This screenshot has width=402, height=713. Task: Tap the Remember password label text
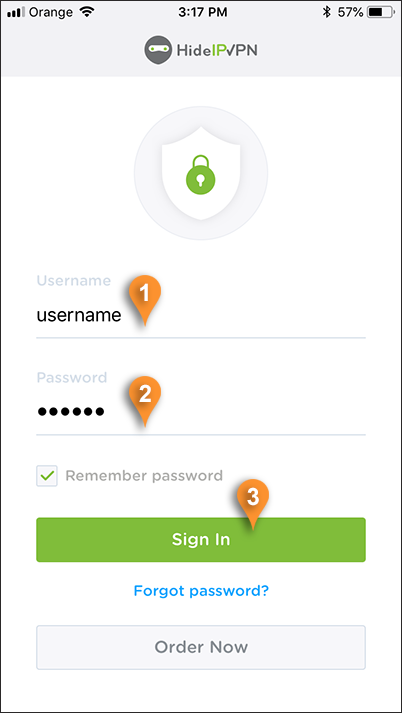point(144,476)
